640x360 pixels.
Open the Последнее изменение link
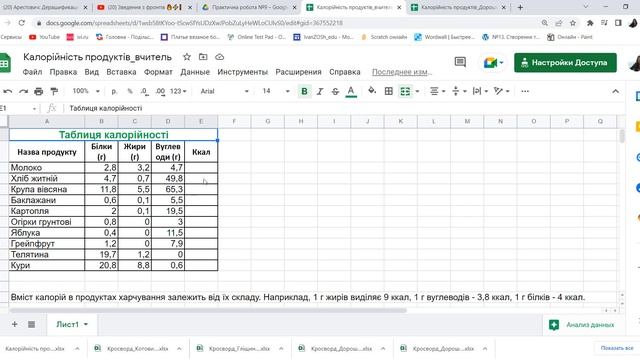pyautogui.click(x=402, y=72)
